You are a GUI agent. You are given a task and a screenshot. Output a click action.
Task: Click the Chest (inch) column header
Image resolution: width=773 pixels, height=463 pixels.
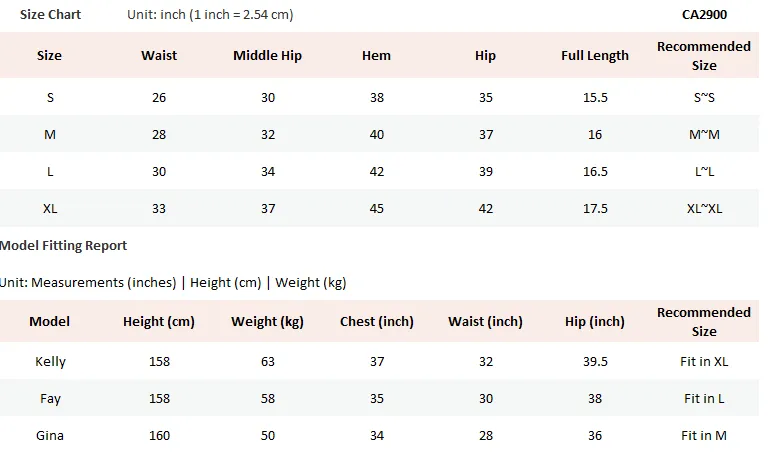(377, 321)
